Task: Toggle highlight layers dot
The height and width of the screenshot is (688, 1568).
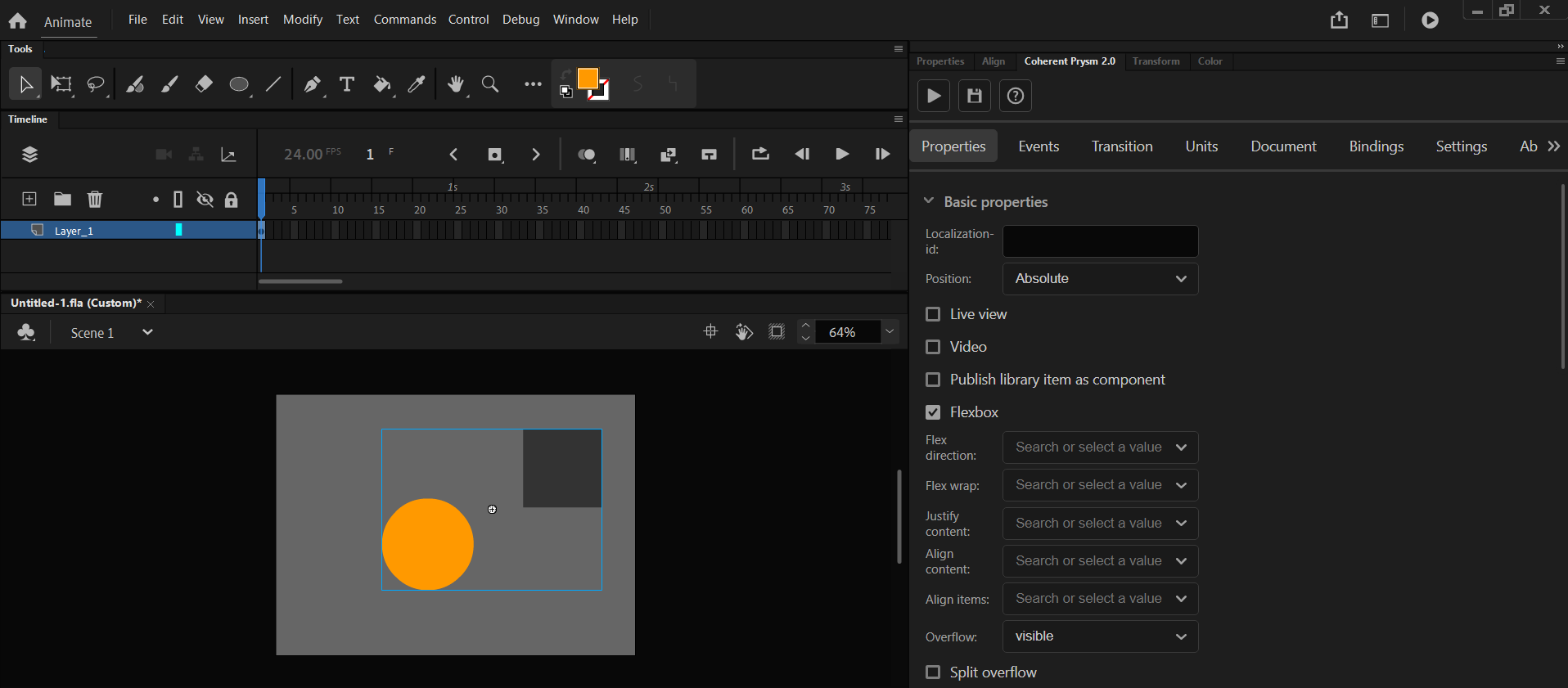Action: pyautogui.click(x=155, y=199)
